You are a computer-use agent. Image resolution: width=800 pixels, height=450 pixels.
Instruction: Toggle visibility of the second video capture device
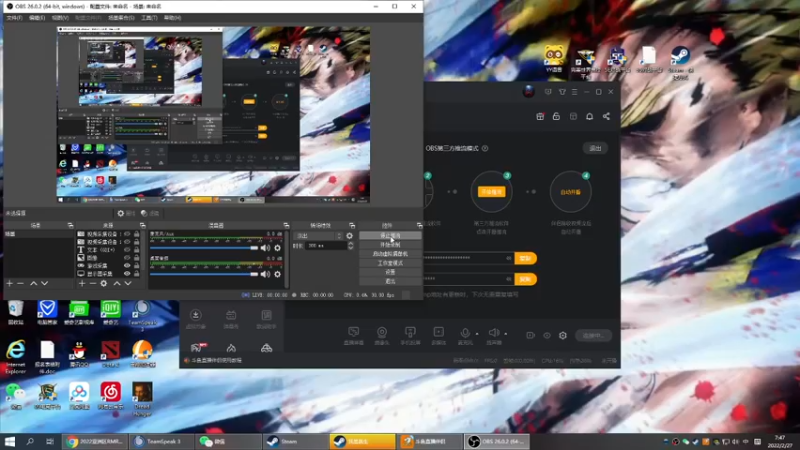[x=127, y=242]
